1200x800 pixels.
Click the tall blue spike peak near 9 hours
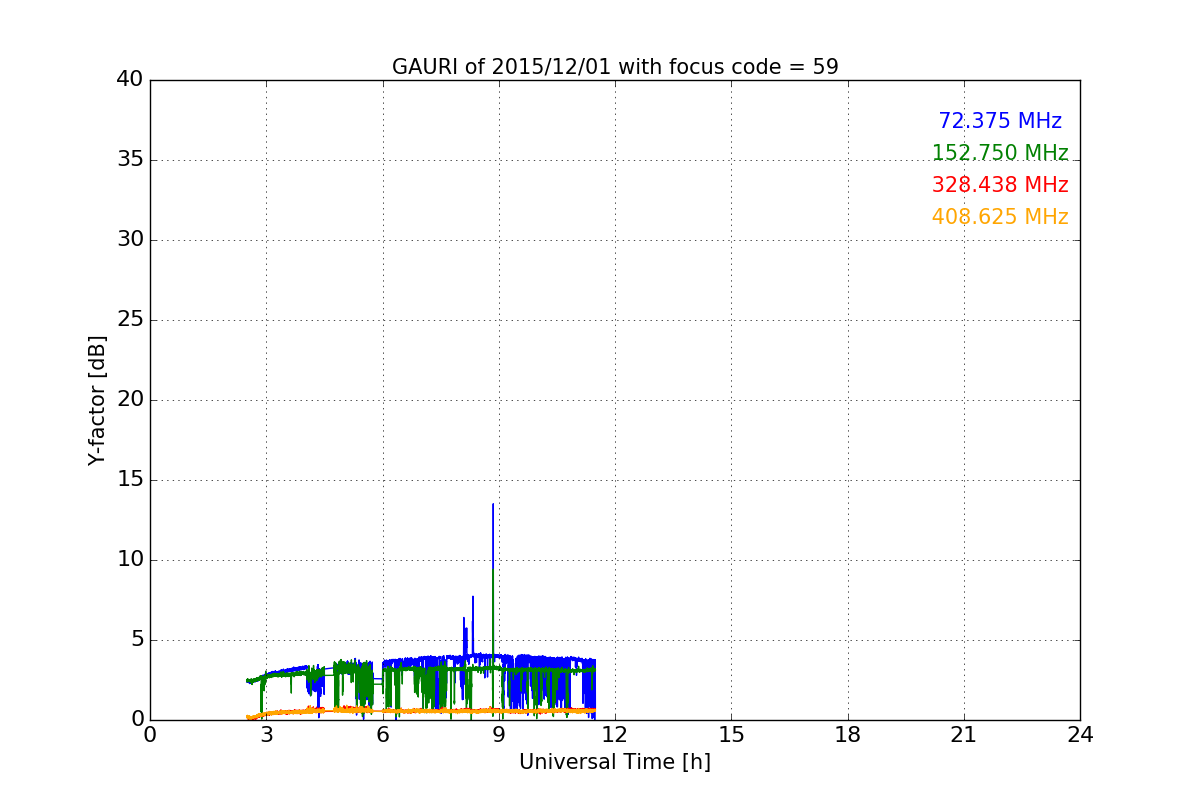pyautogui.click(x=493, y=506)
